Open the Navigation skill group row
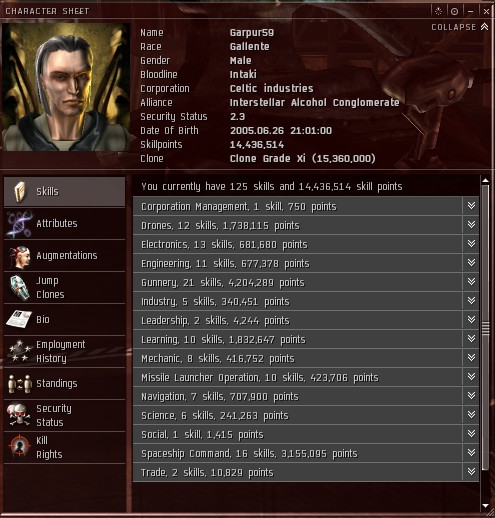 pyautogui.click(x=306, y=396)
